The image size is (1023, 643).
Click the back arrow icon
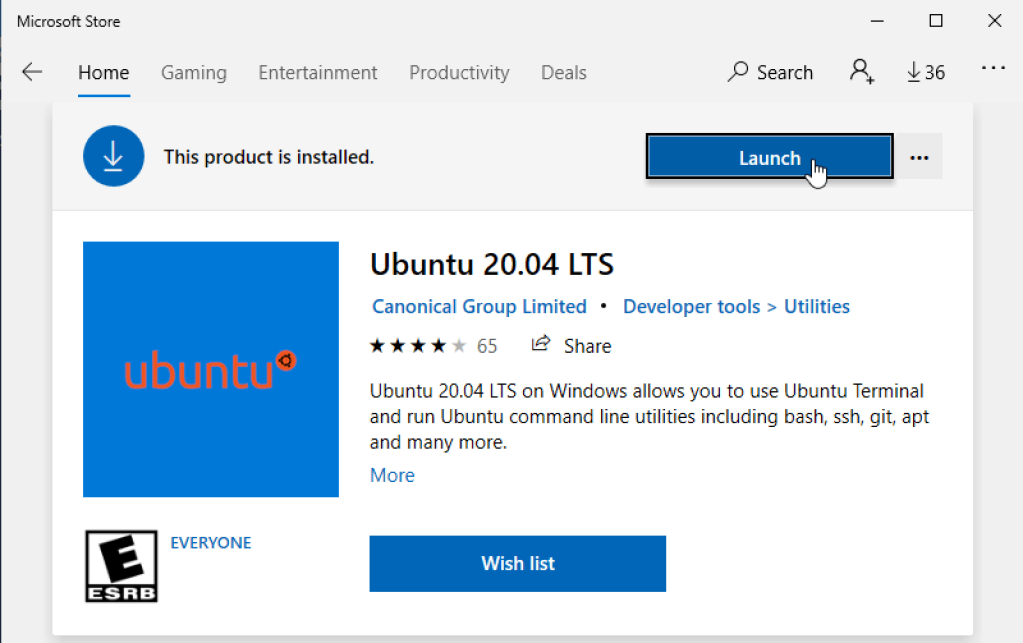click(x=32, y=72)
